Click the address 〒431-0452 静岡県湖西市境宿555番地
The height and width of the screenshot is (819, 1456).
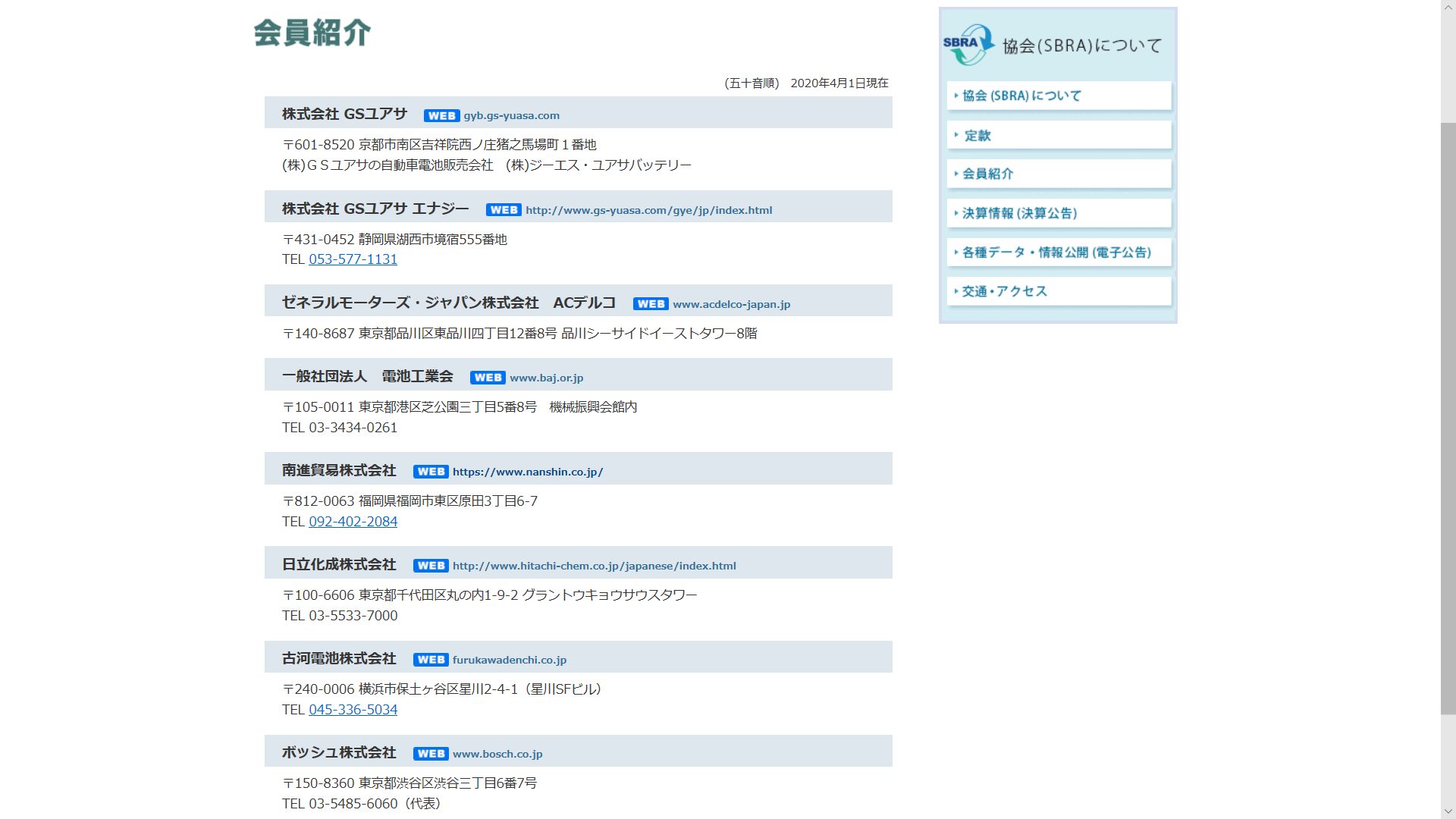(395, 240)
